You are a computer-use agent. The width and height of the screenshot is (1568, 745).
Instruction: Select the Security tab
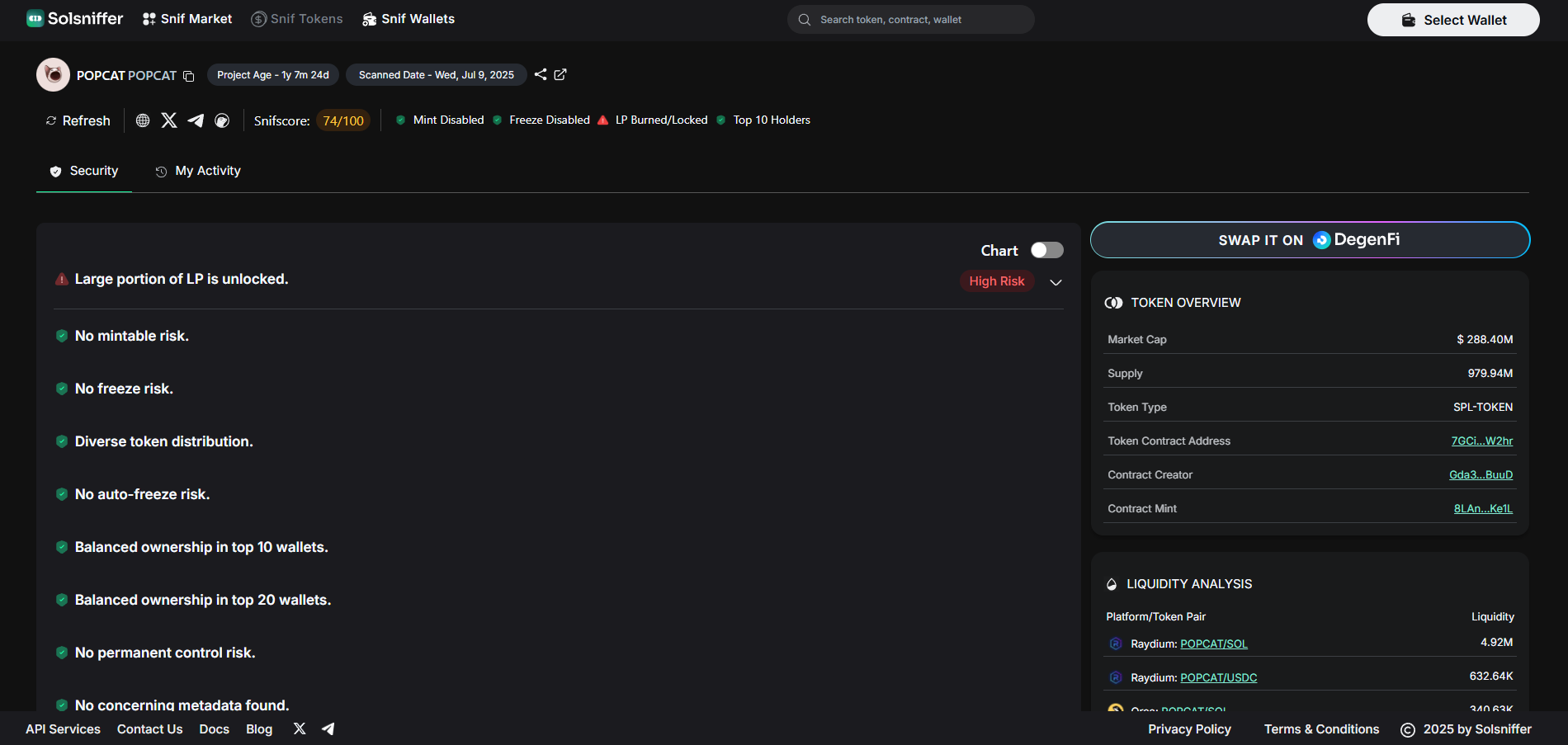84,171
